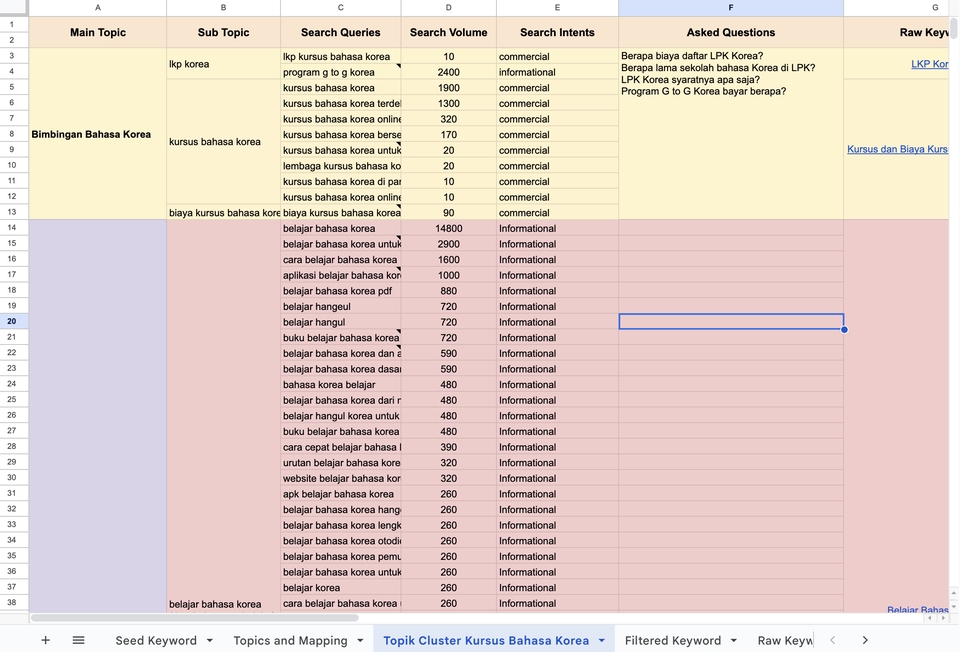The height and width of the screenshot is (652, 960).
Task: Select column F header
Action: click(730, 8)
